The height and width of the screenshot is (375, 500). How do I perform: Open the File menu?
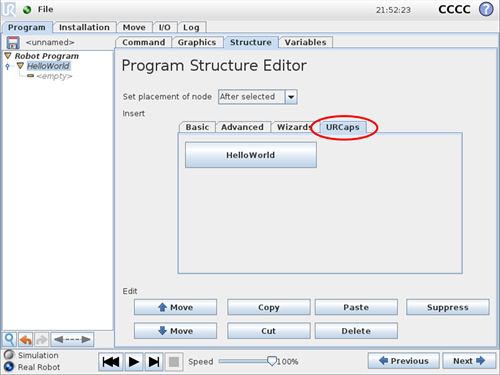[x=45, y=9]
